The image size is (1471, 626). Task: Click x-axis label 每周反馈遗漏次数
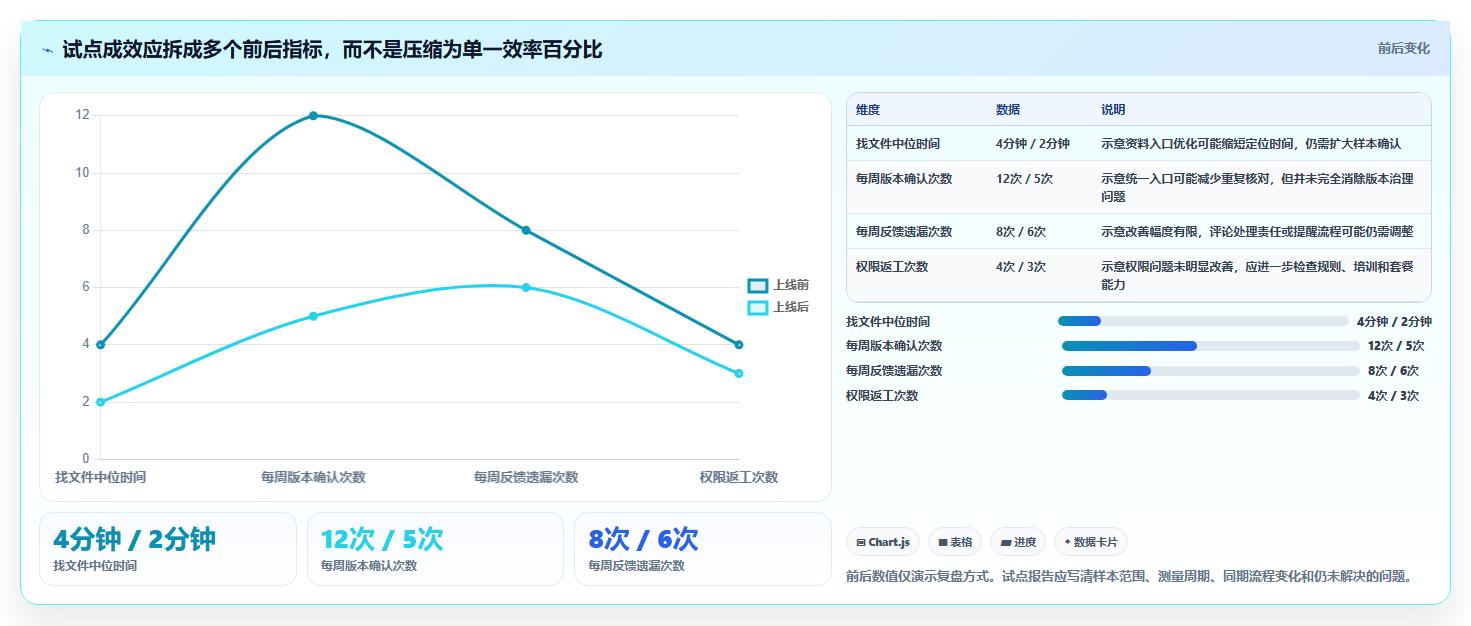click(x=526, y=477)
